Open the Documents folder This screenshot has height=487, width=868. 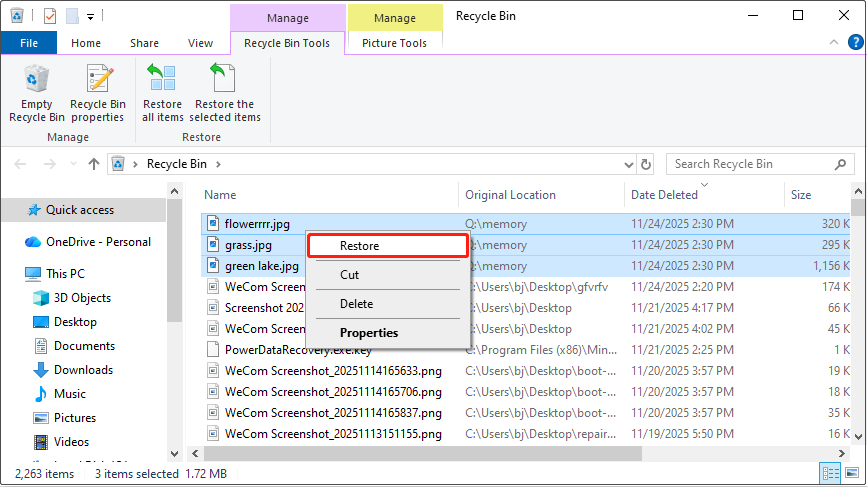[x=74, y=346]
